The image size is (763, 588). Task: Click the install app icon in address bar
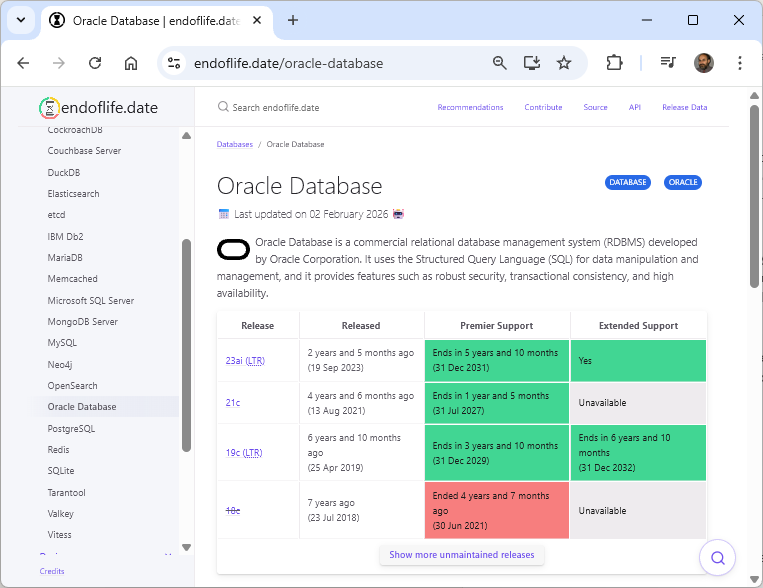[x=532, y=63]
